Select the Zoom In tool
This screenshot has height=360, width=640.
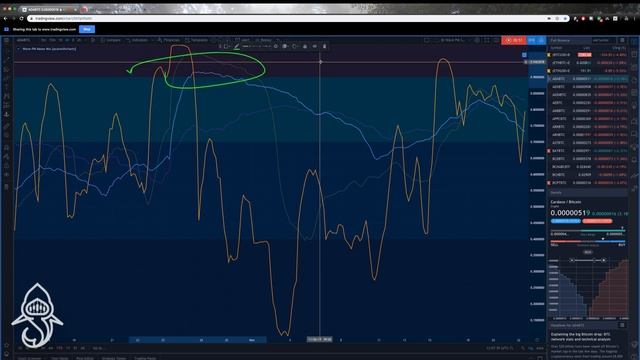pos(7,136)
